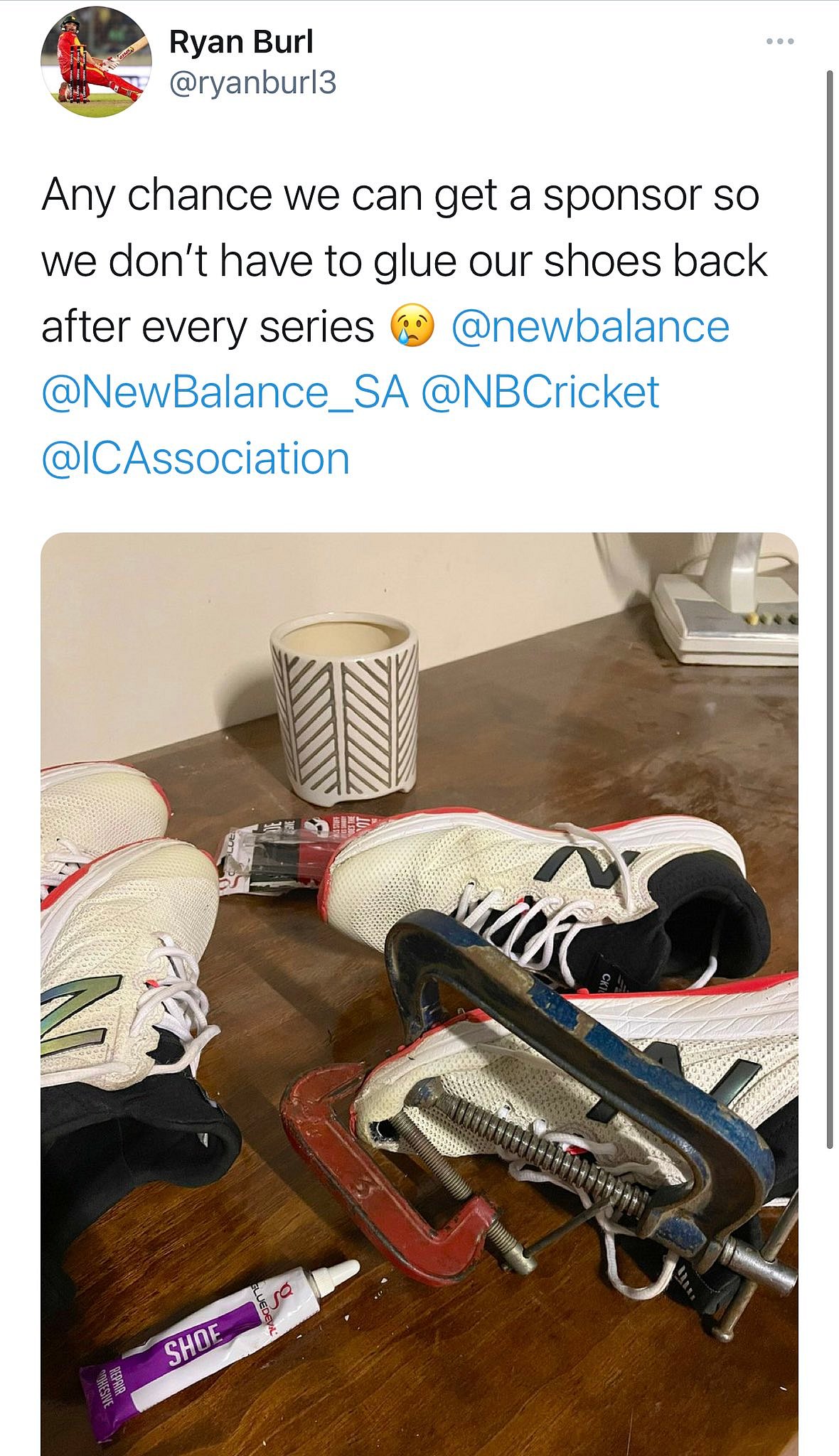Open the three-dot tweet options menu
The width and height of the screenshot is (839, 1456).
point(780,42)
